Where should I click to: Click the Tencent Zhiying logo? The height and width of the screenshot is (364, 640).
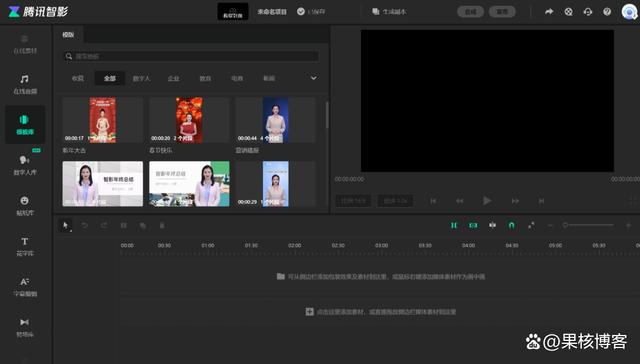click(x=38, y=11)
